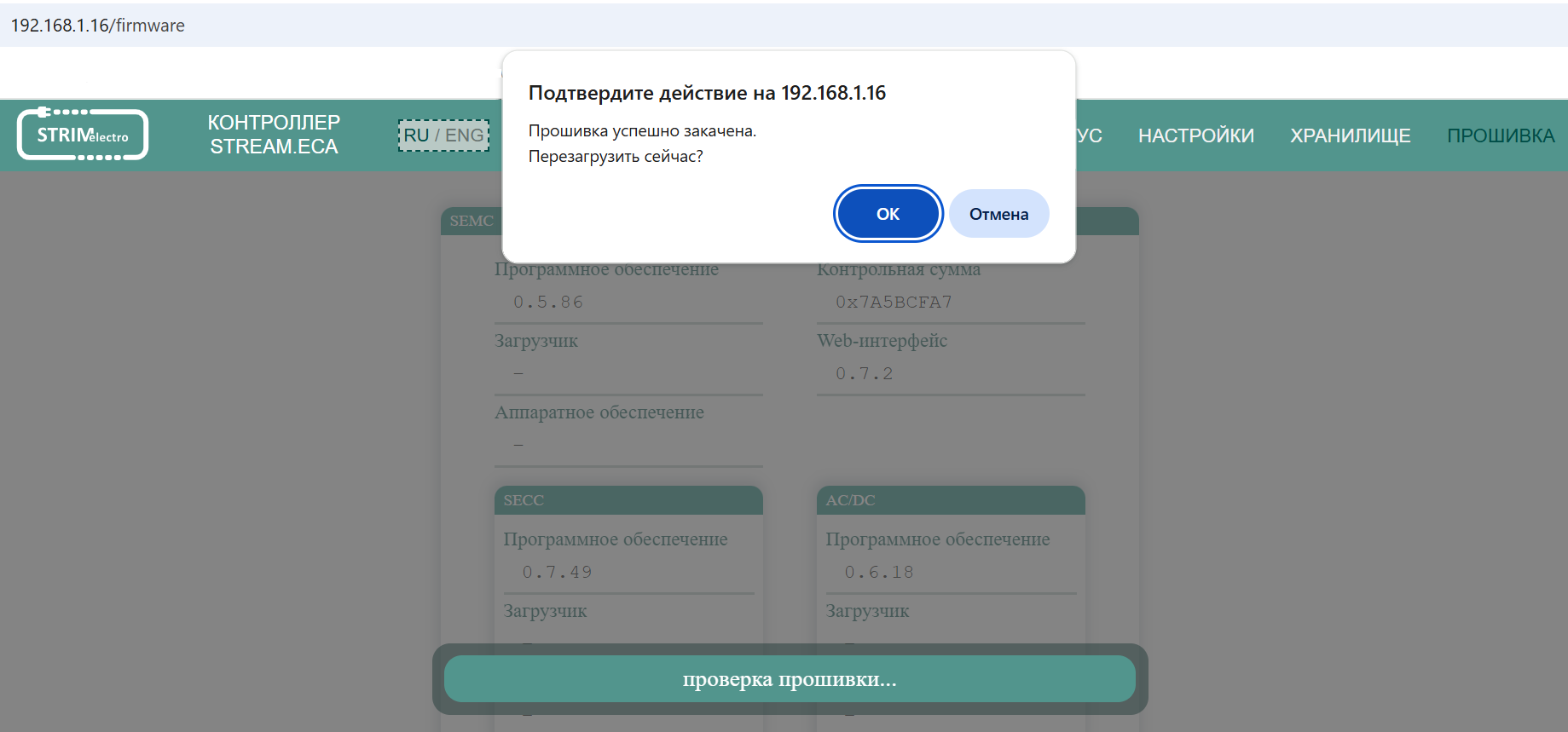Click the STRIM electro logo
The width and height of the screenshot is (1568, 732).
pyautogui.click(x=83, y=135)
